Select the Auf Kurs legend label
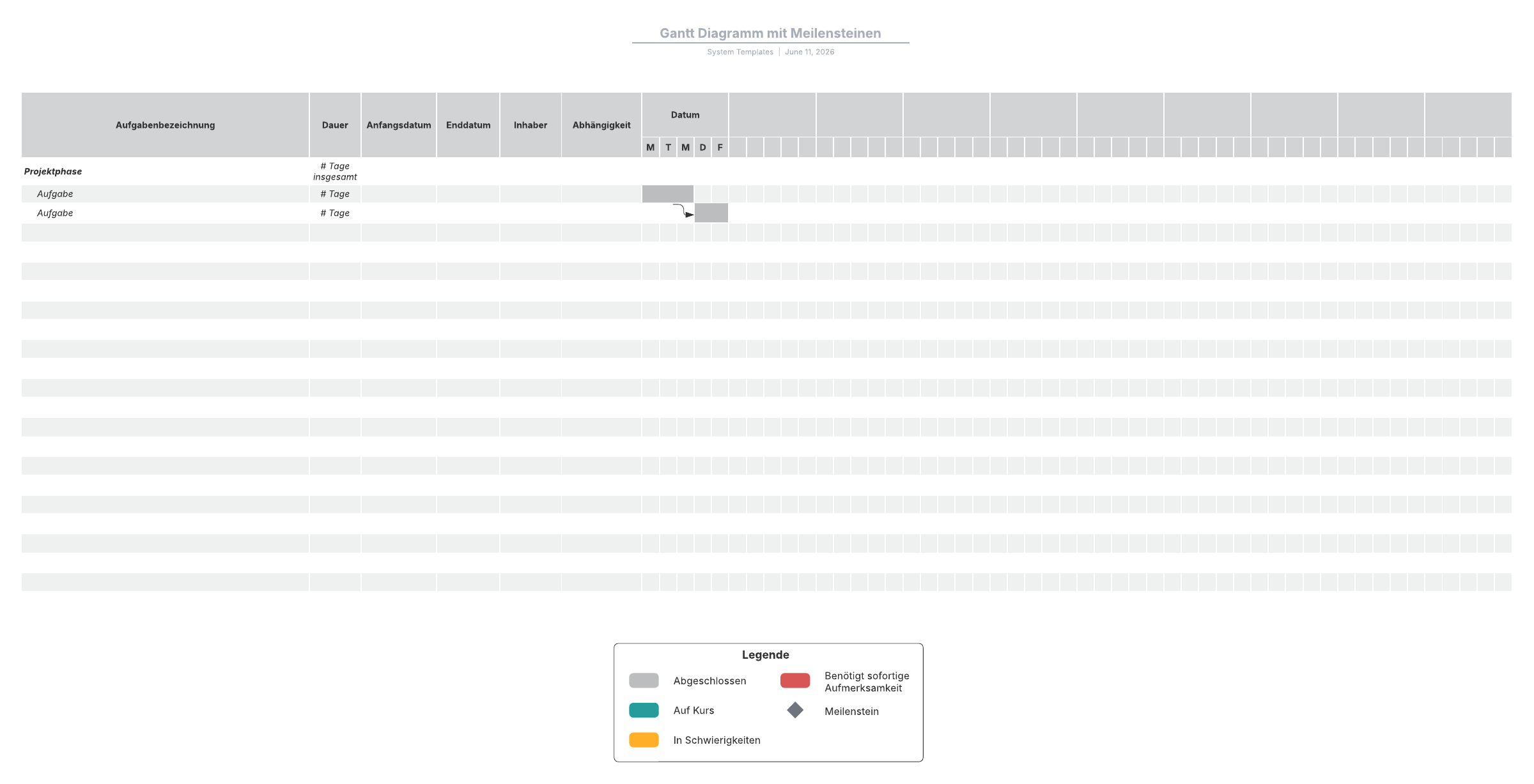 point(693,711)
